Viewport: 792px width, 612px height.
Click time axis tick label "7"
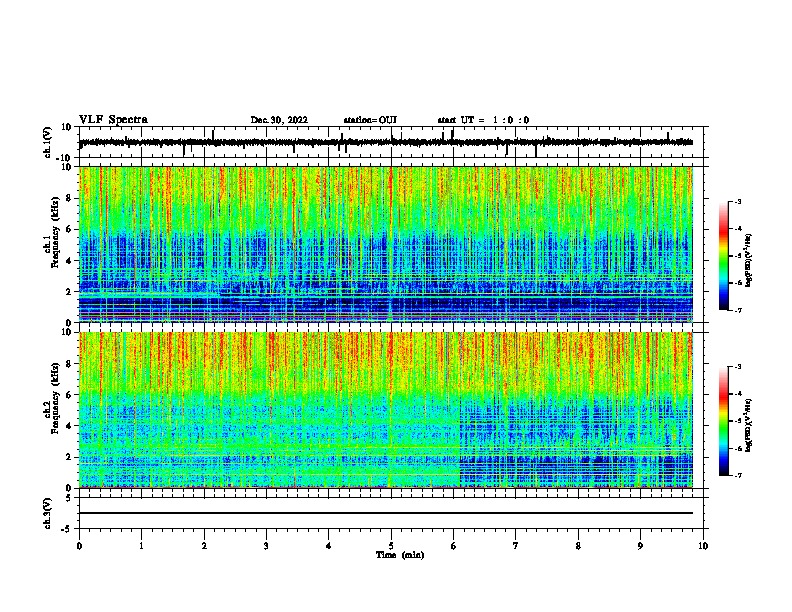[516, 546]
